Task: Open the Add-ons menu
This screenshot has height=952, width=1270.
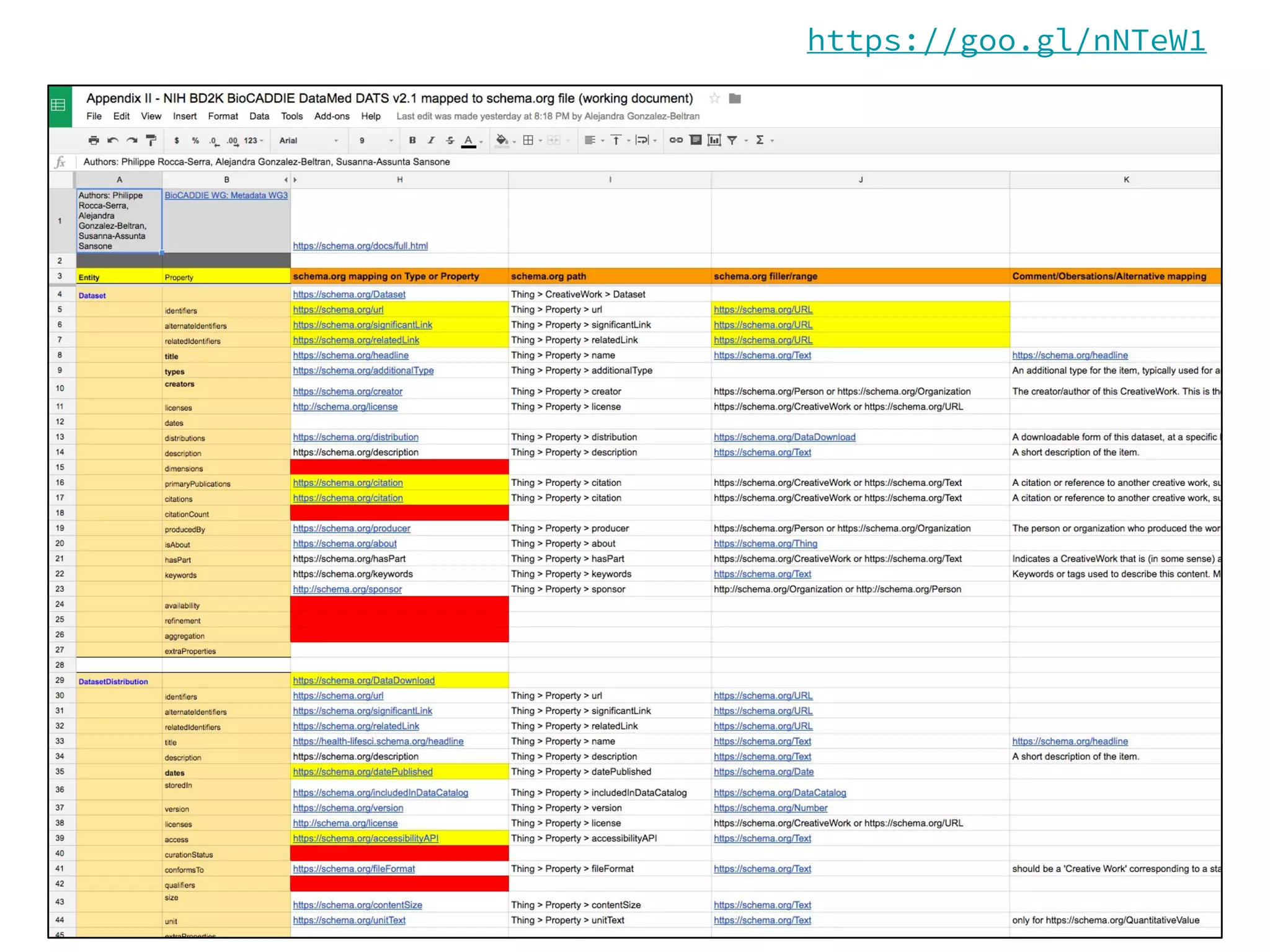Action: [332, 117]
